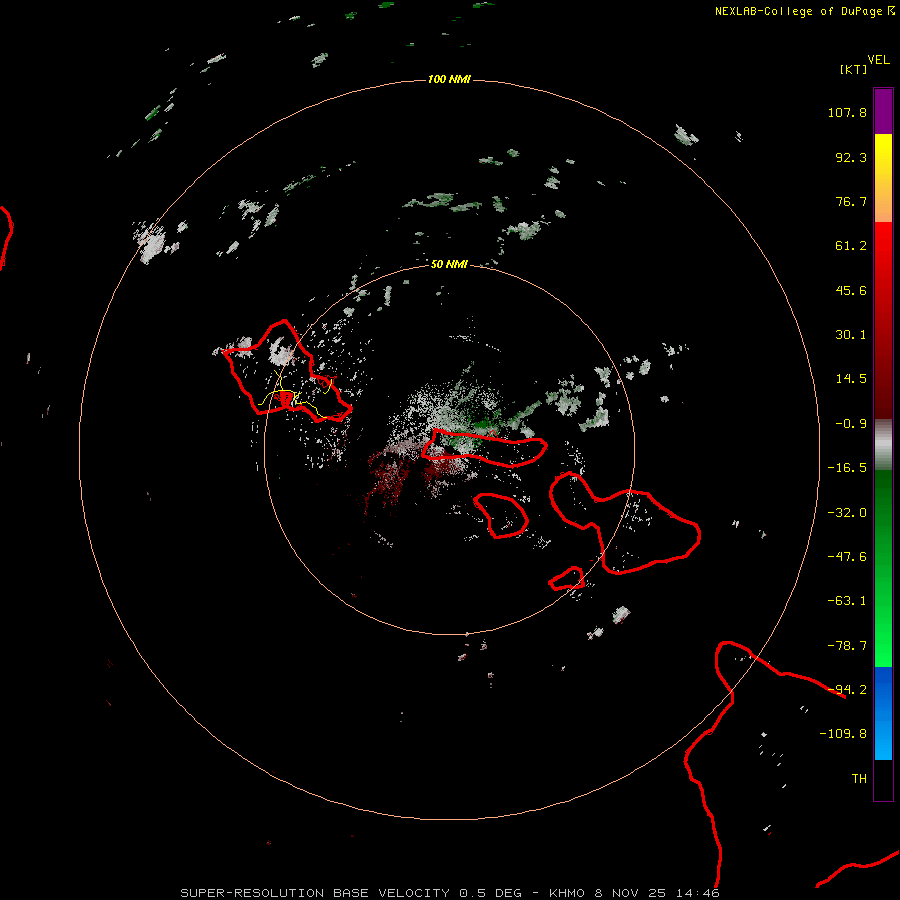
Task: Click the -0.9 velocity scale label
Action: [851, 424]
